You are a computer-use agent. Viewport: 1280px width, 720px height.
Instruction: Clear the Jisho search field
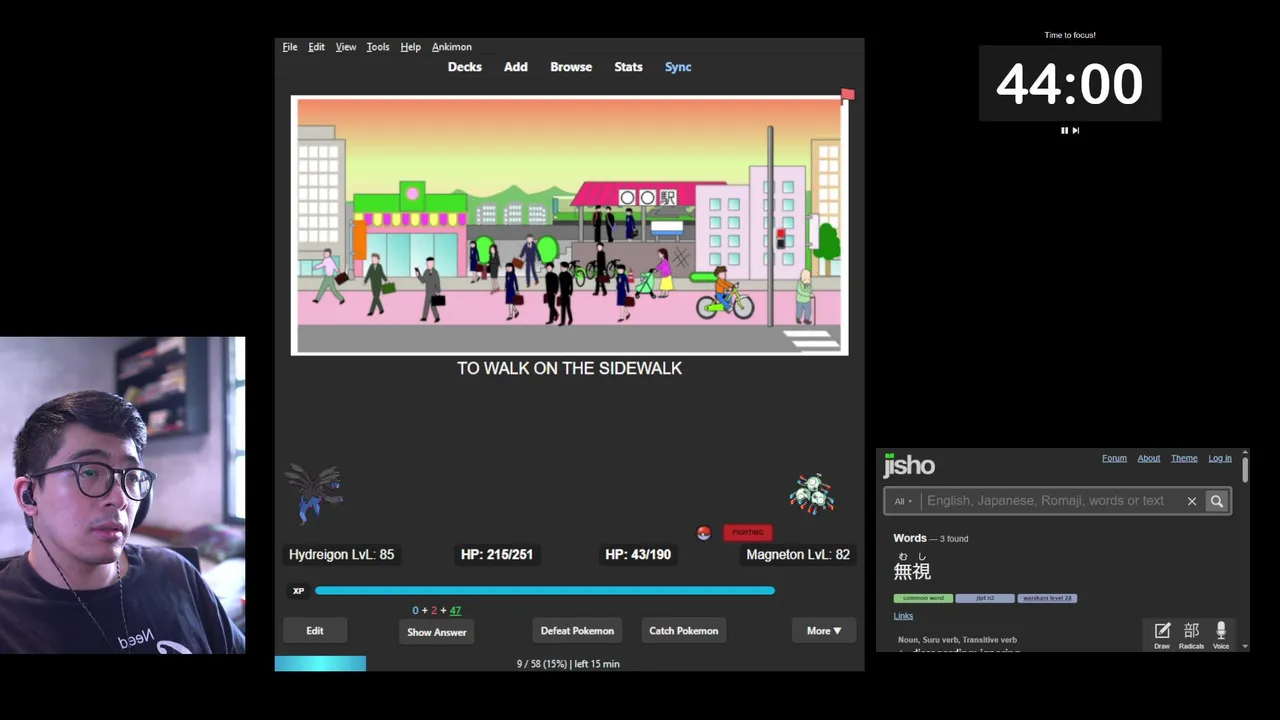point(1192,501)
